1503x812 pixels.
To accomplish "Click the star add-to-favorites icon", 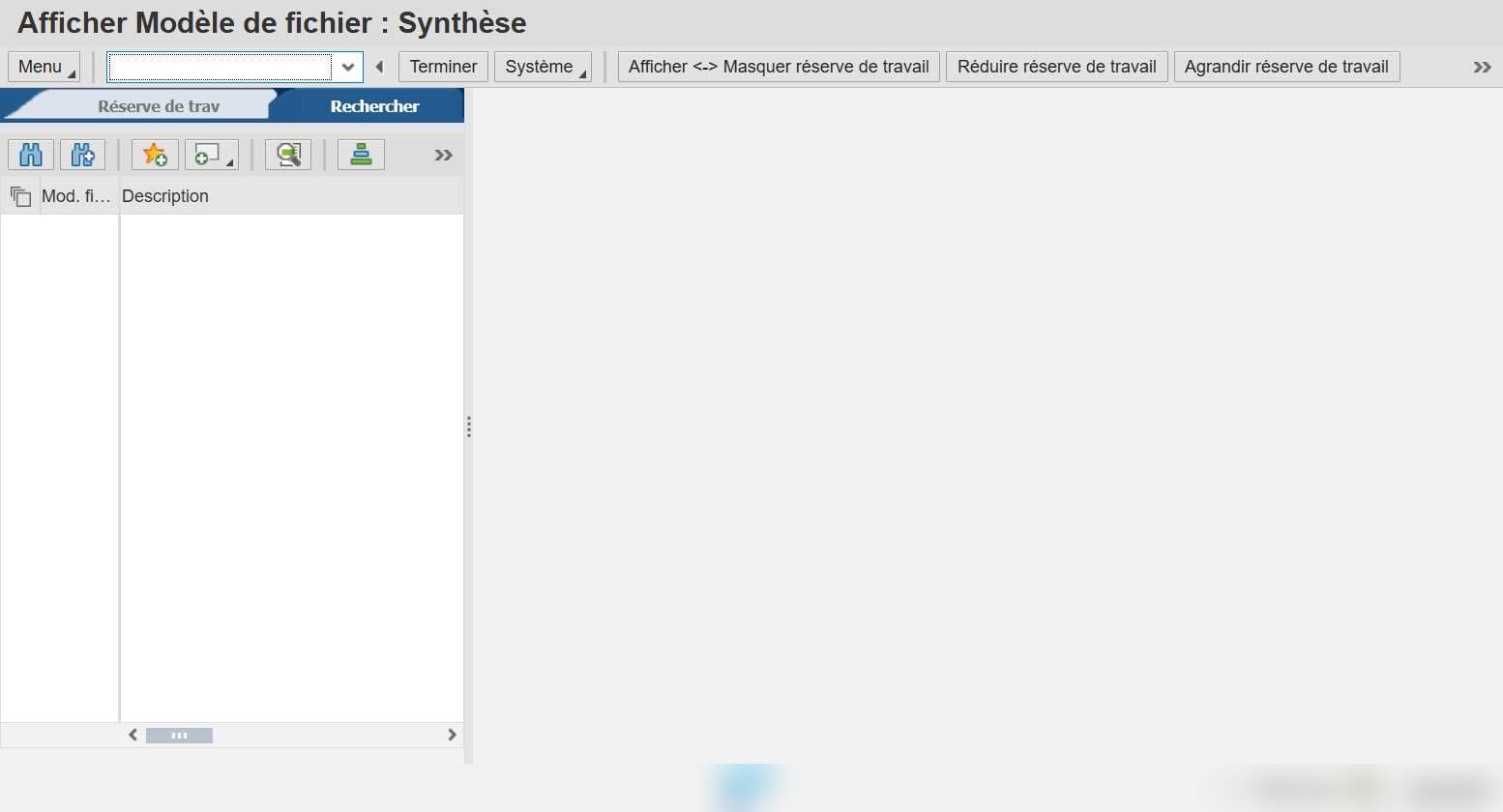I will 155,155.
